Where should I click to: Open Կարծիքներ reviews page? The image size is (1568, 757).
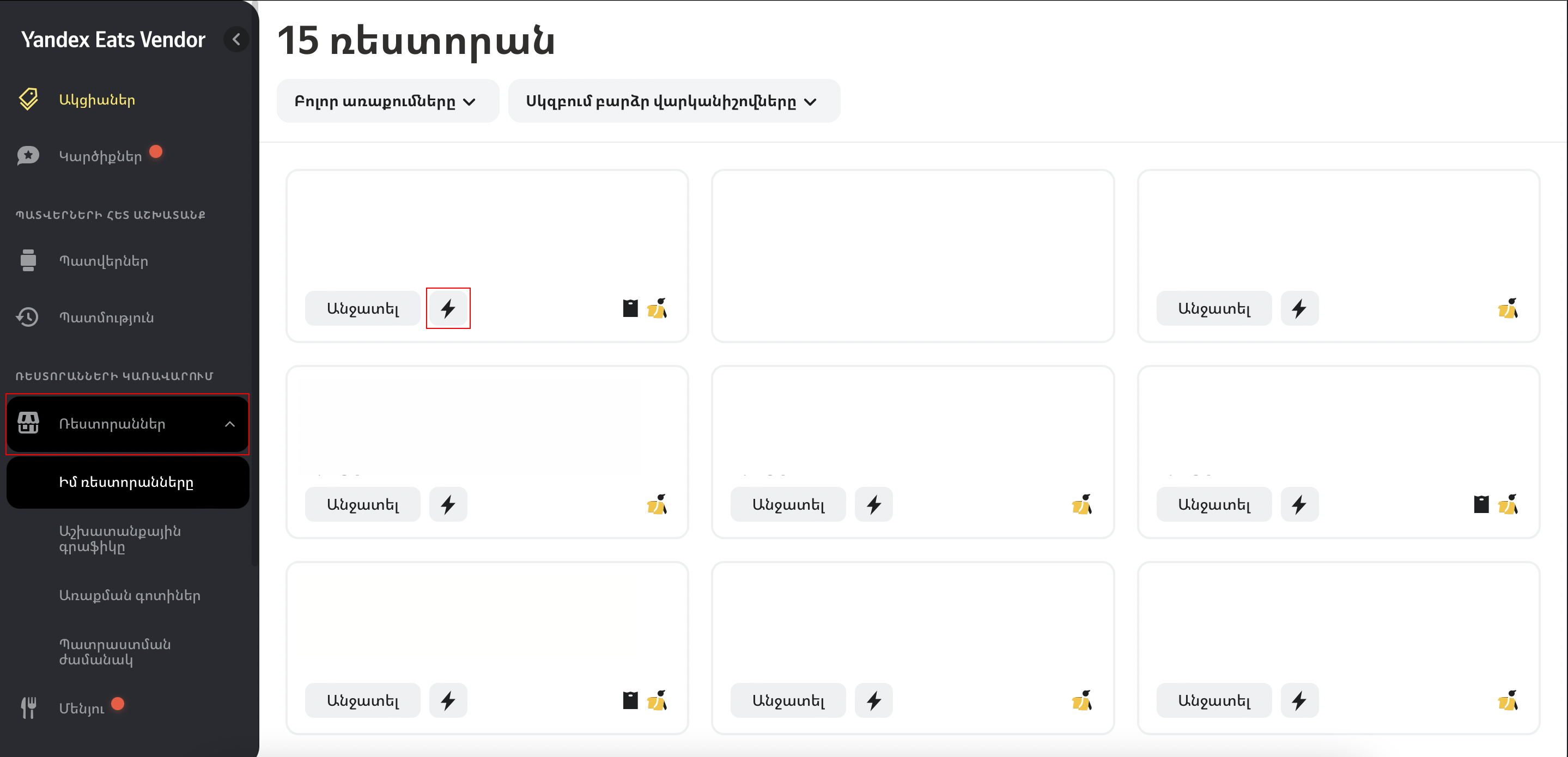100,156
